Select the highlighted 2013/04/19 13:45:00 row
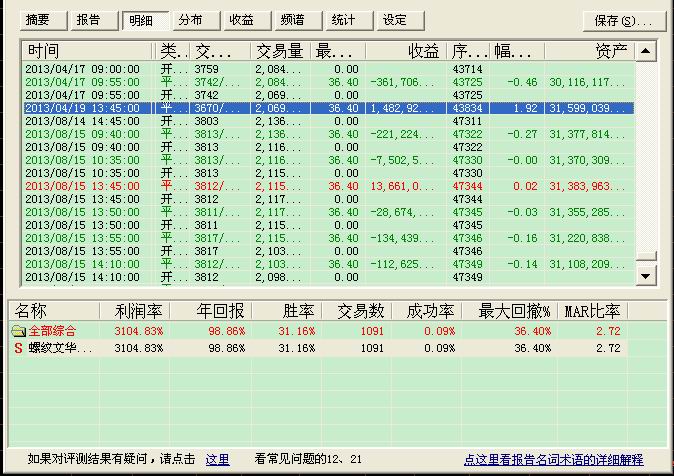This screenshot has height=476, width=674. click(x=329, y=108)
